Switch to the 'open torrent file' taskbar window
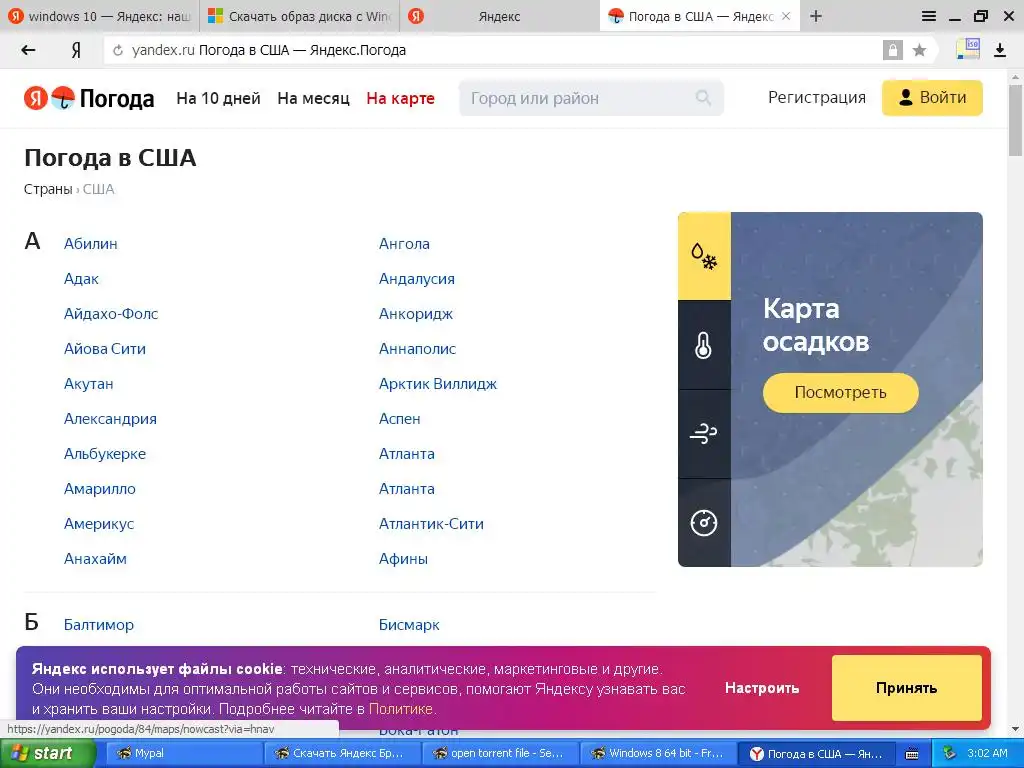Image resolution: width=1024 pixels, height=768 pixels. (500, 754)
